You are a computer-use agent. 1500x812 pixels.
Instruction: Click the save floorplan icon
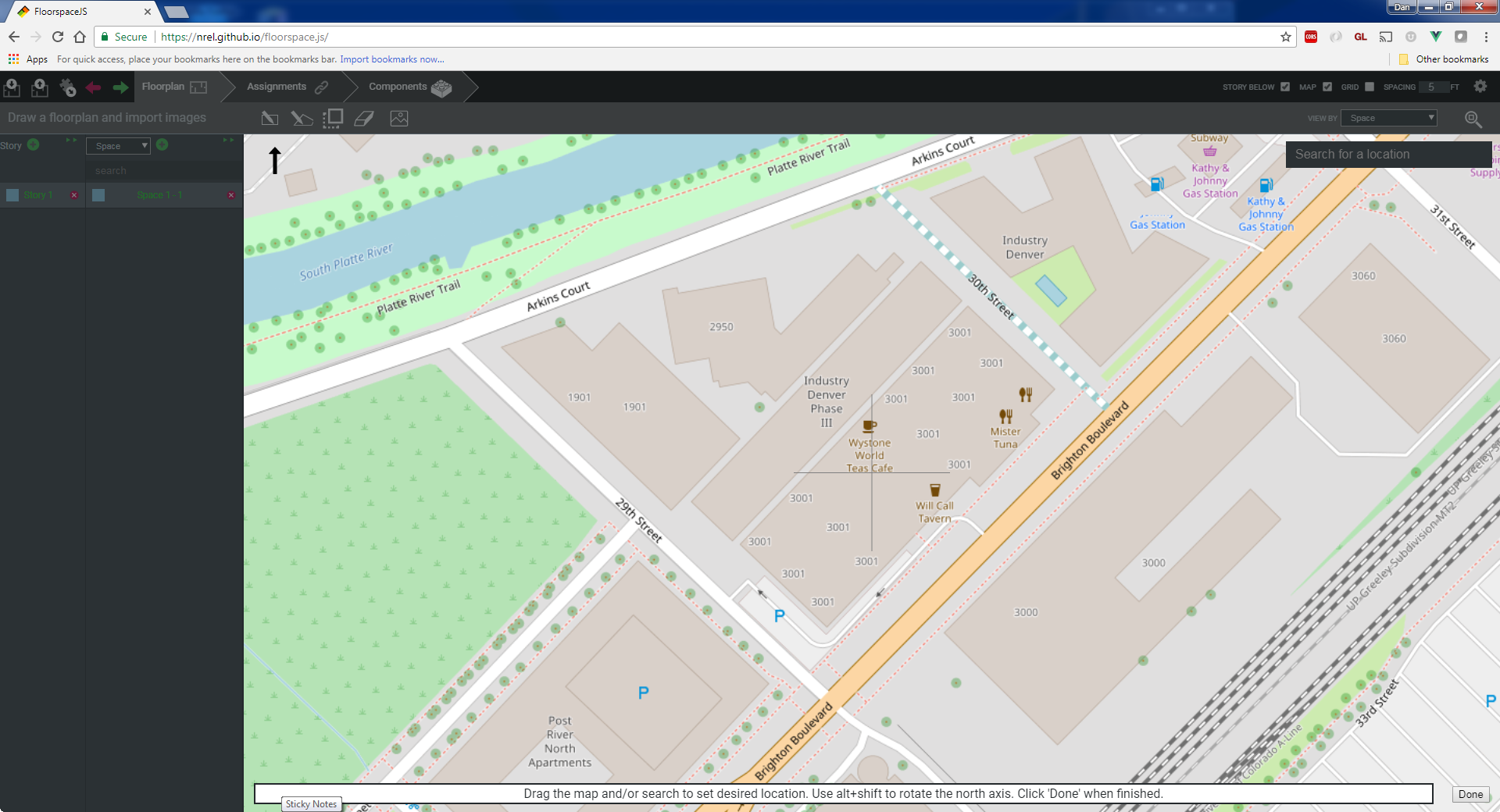pos(39,87)
